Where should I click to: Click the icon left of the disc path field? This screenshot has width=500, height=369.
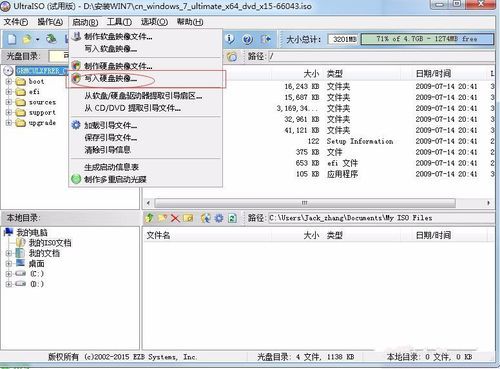[x=232, y=56]
